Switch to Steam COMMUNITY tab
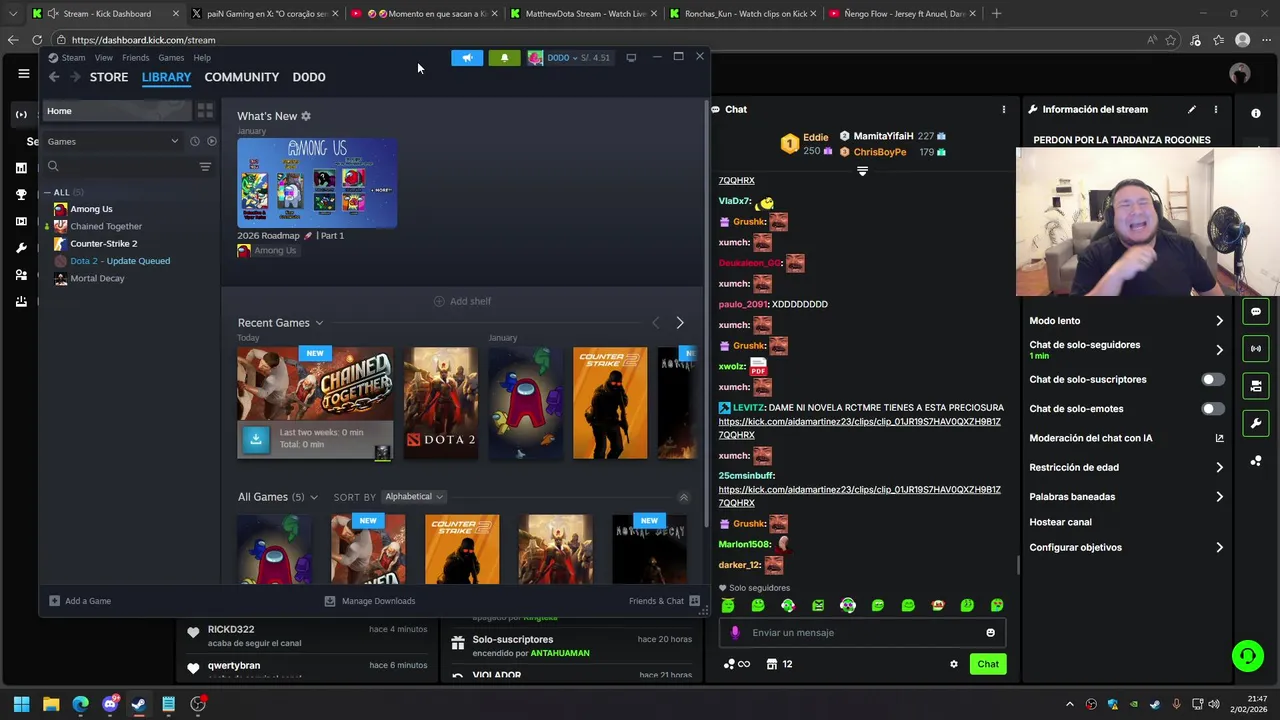Image resolution: width=1280 pixels, height=720 pixels. click(x=242, y=77)
